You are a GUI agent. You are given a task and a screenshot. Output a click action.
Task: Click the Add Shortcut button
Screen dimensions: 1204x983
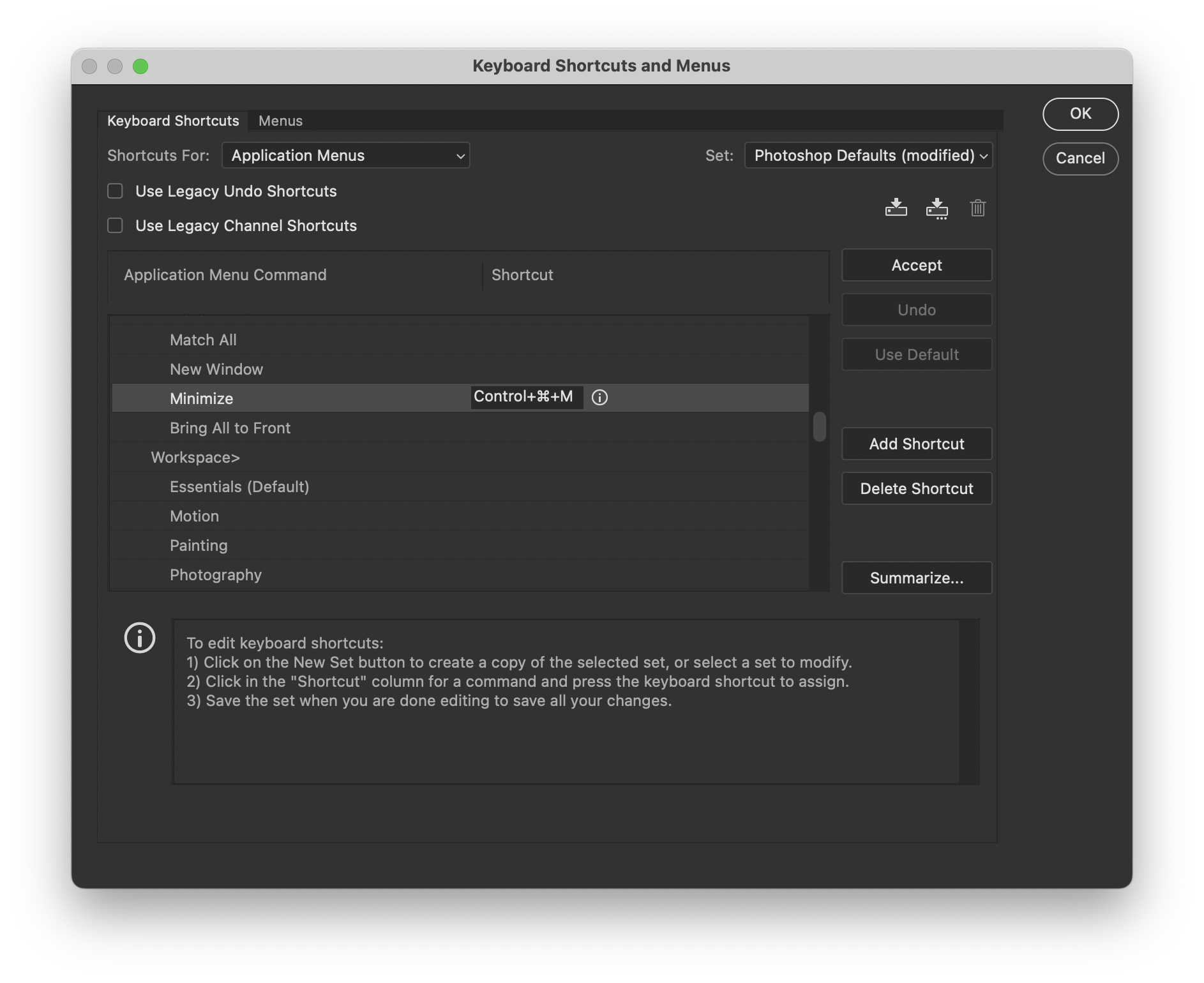[917, 444]
